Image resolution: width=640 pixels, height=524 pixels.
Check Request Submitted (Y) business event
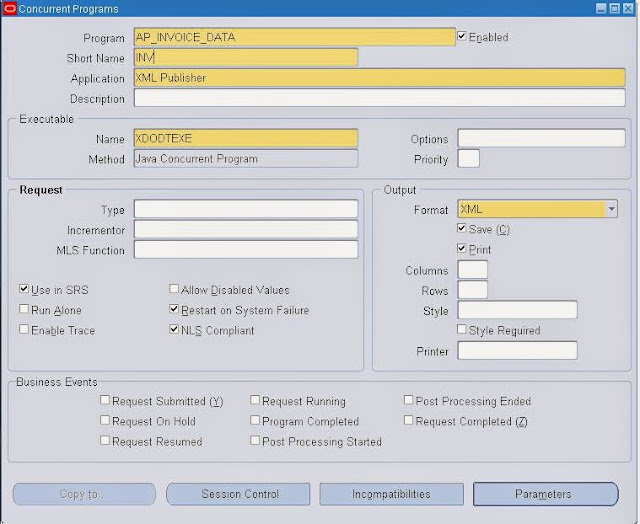point(105,400)
